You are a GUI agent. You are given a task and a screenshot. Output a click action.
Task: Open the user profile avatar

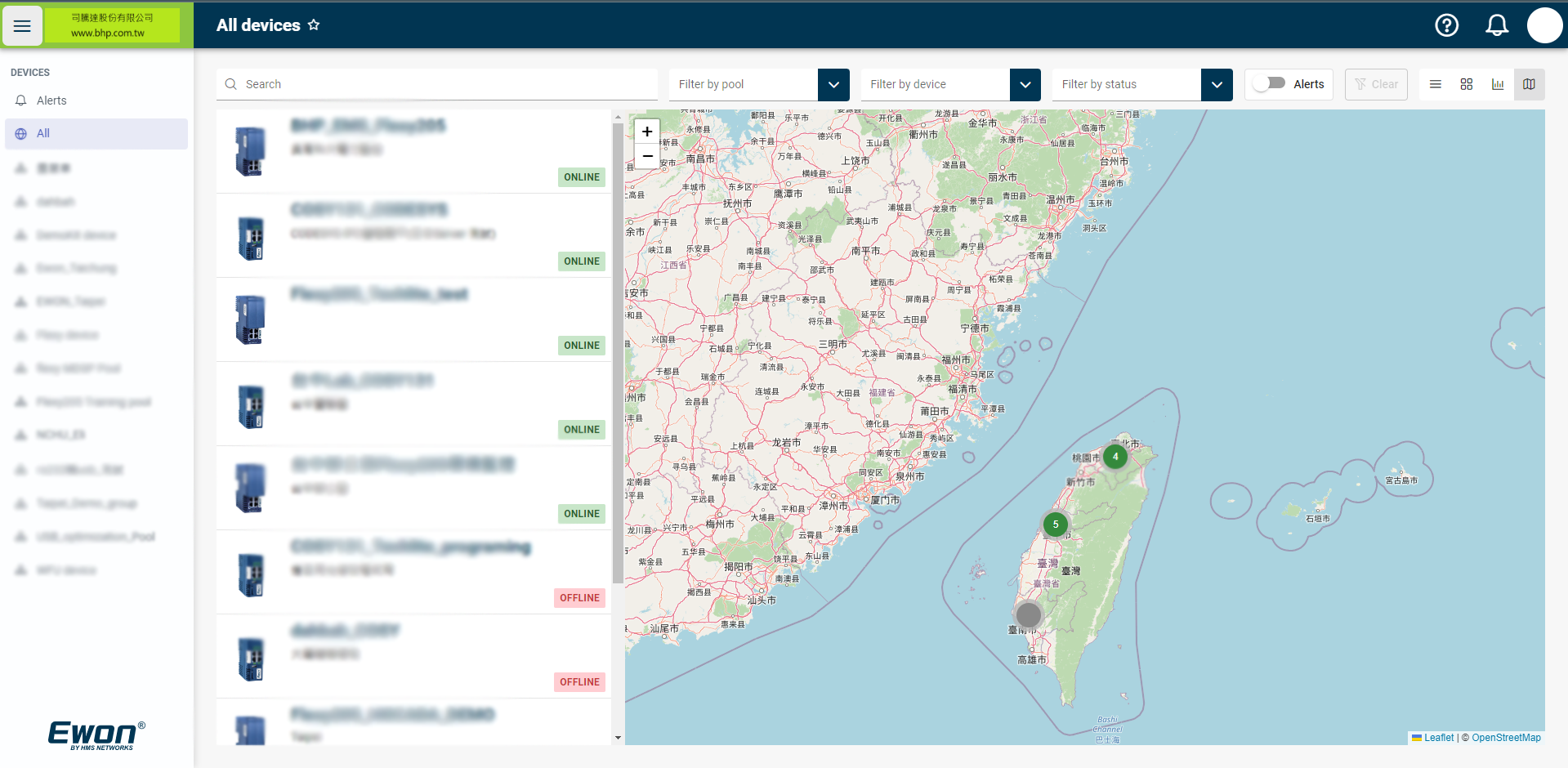[x=1544, y=25]
